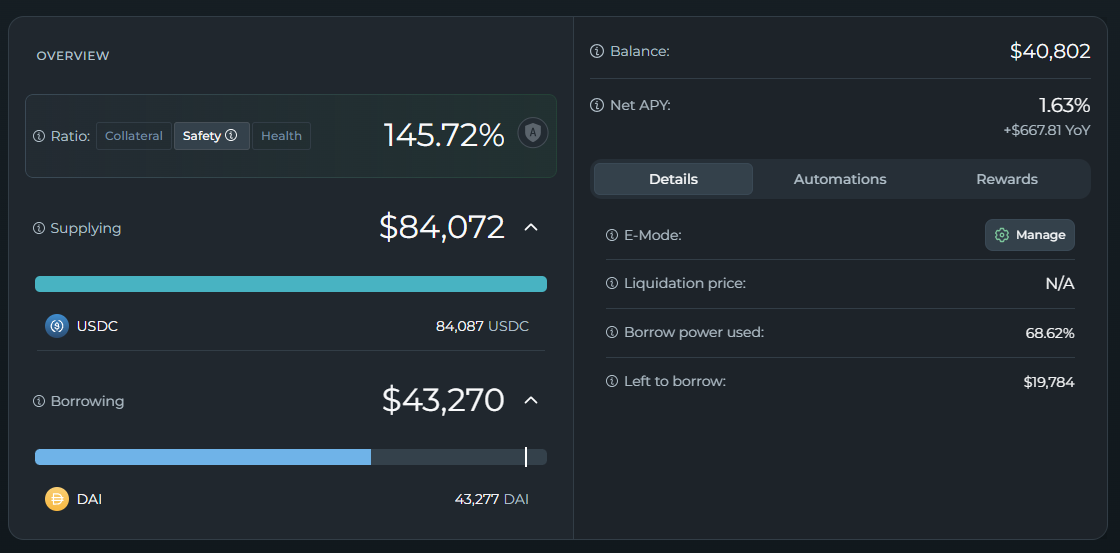Open the Details tab
This screenshot has width=1120, height=553.
coord(673,179)
